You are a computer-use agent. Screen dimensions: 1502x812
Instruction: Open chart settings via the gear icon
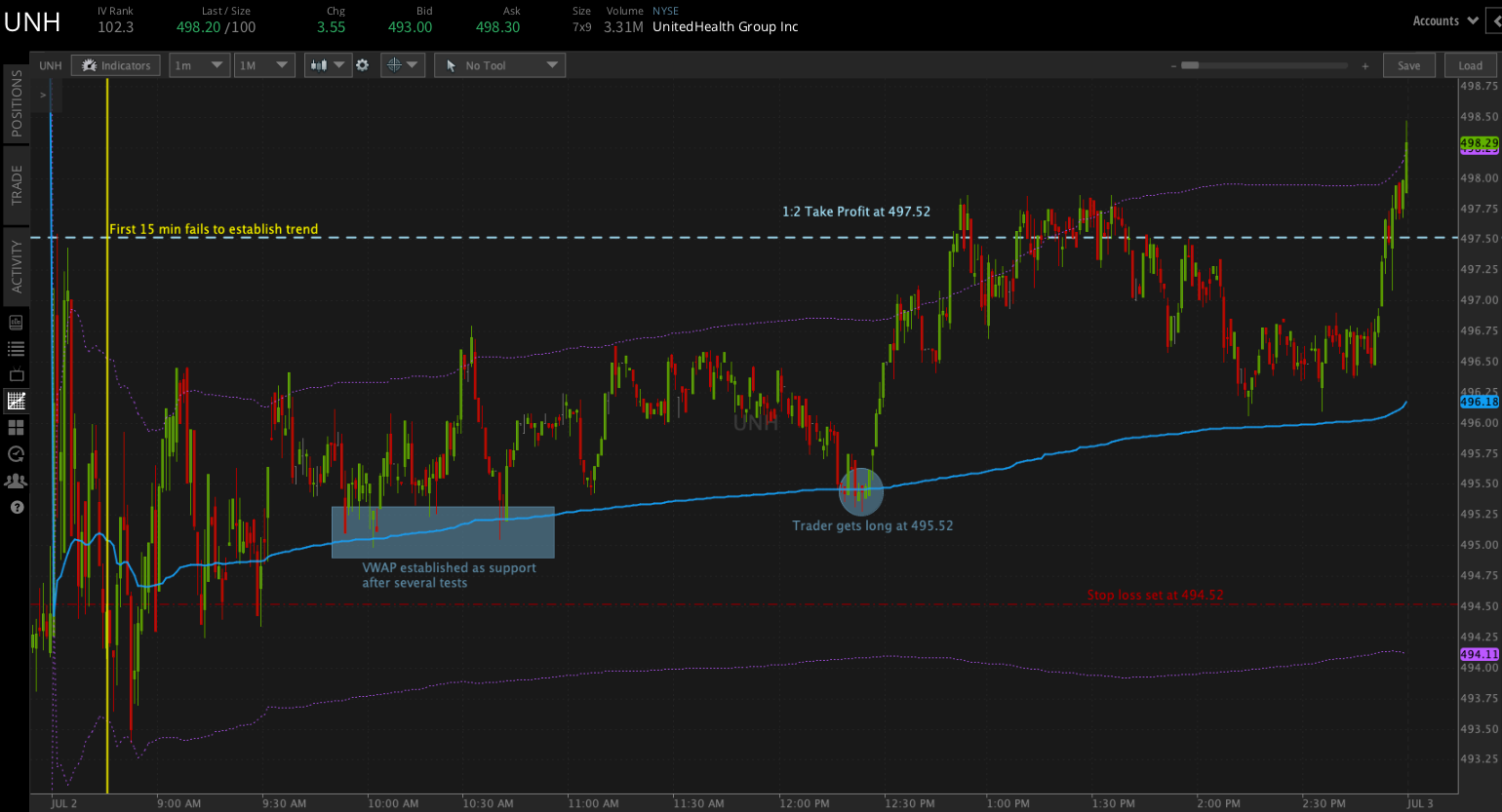[362, 64]
